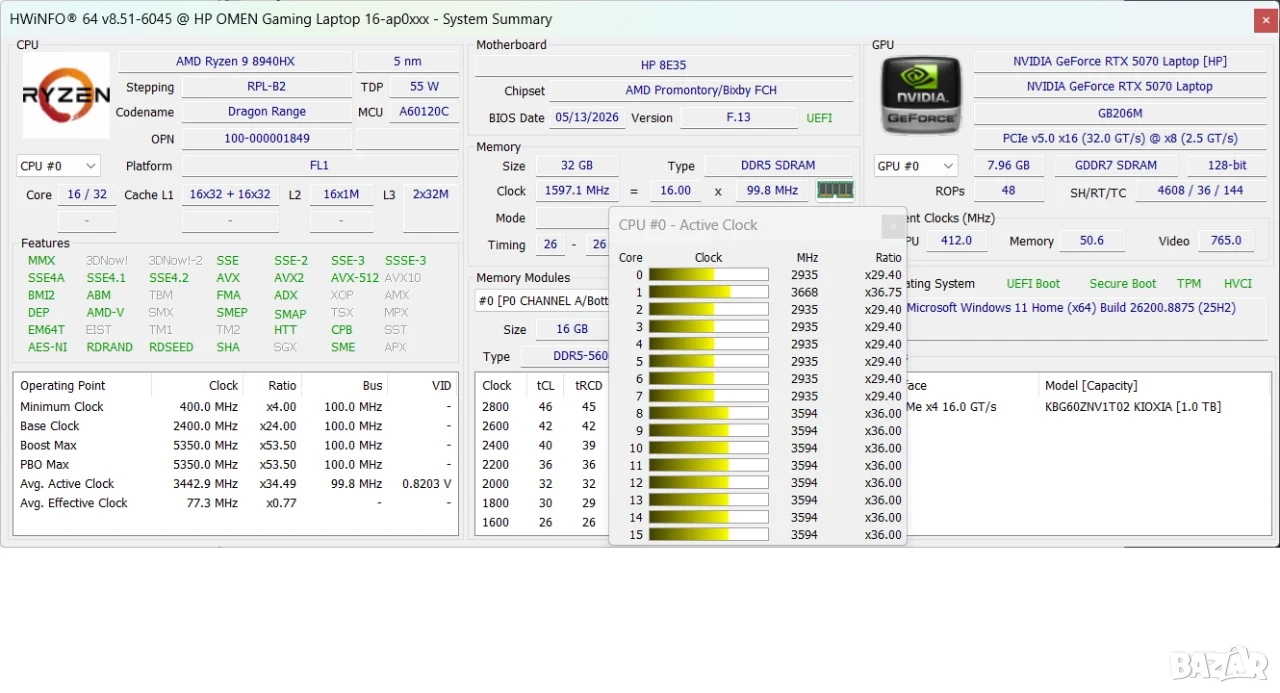The height and width of the screenshot is (693, 1280).
Task: Click the ROPs value 48
Action: (x=1008, y=191)
